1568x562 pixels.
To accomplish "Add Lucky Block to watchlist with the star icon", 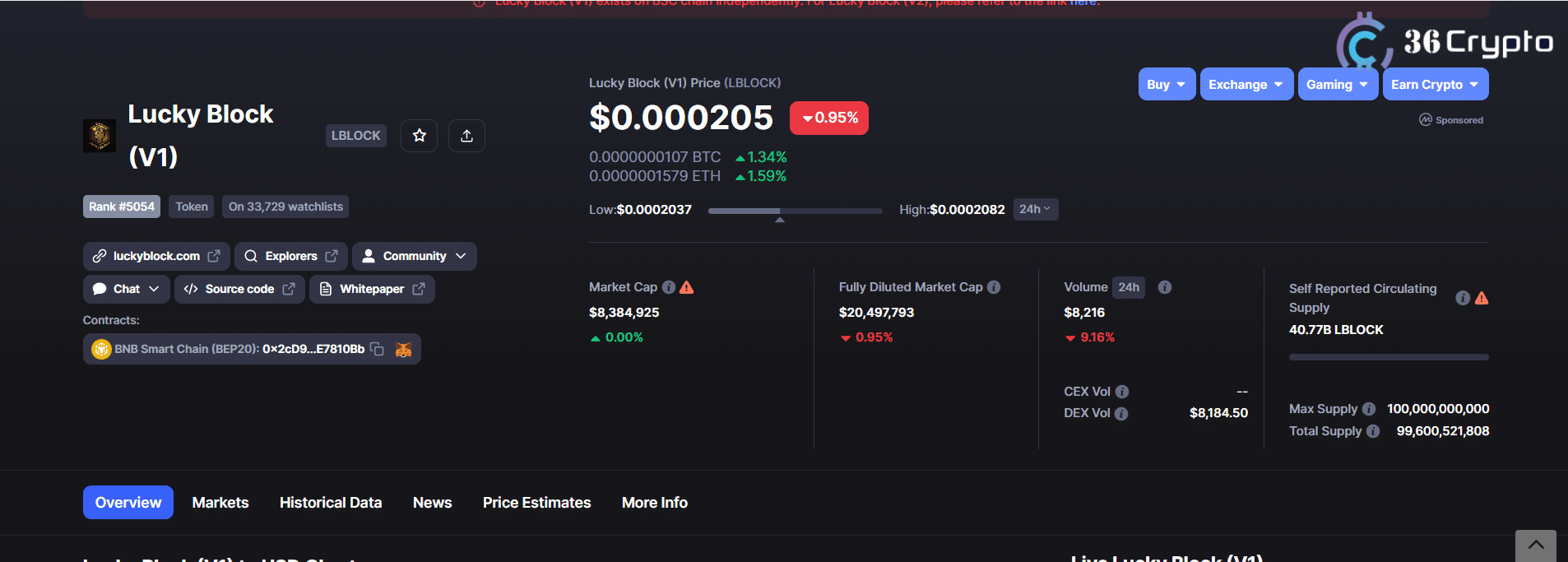I will [x=419, y=136].
